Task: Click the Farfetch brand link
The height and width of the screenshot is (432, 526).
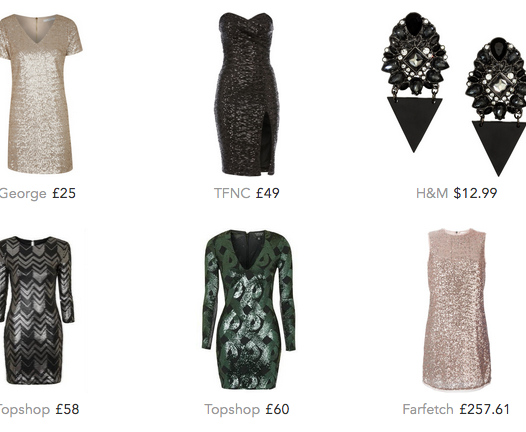Action: 428,410
